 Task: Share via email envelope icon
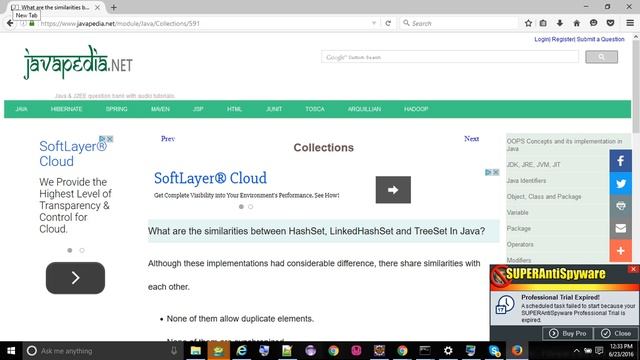[x=621, y=228]
